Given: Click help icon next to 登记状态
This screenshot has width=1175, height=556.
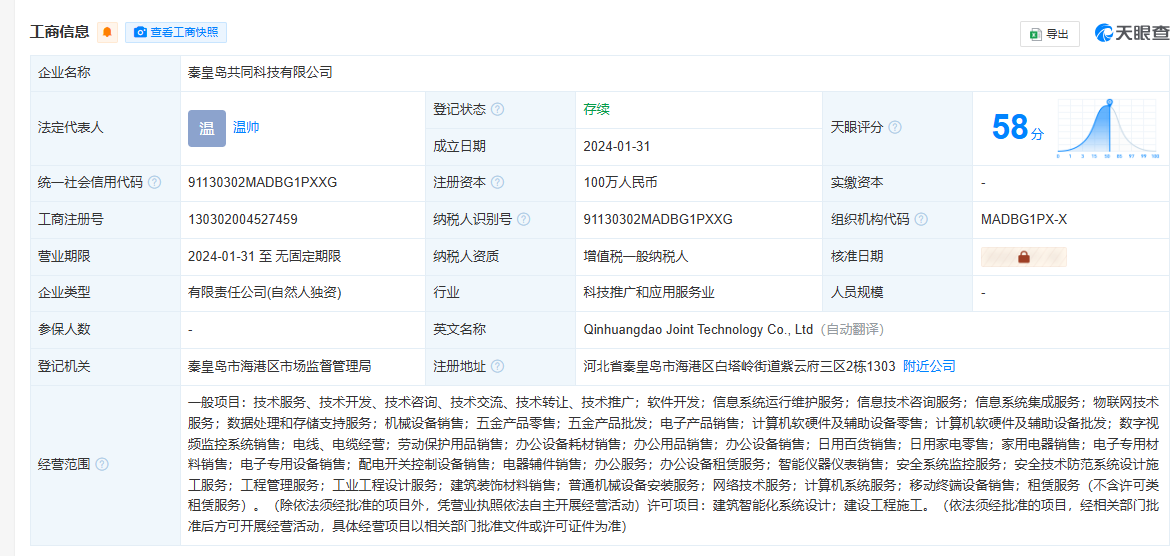Looking at the screenshot, I should tap(497, 109).
